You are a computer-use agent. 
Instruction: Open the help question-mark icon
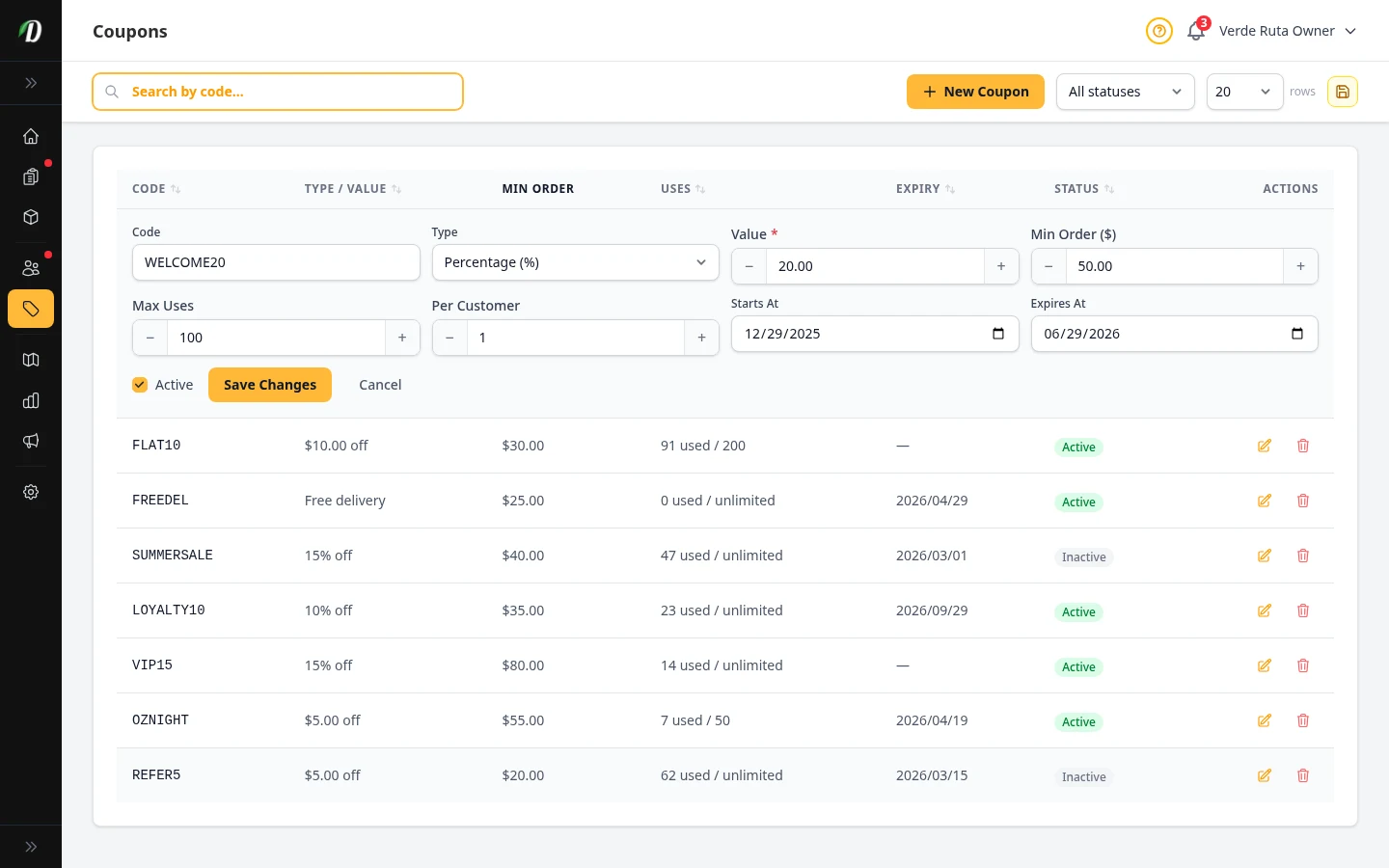1159,31
